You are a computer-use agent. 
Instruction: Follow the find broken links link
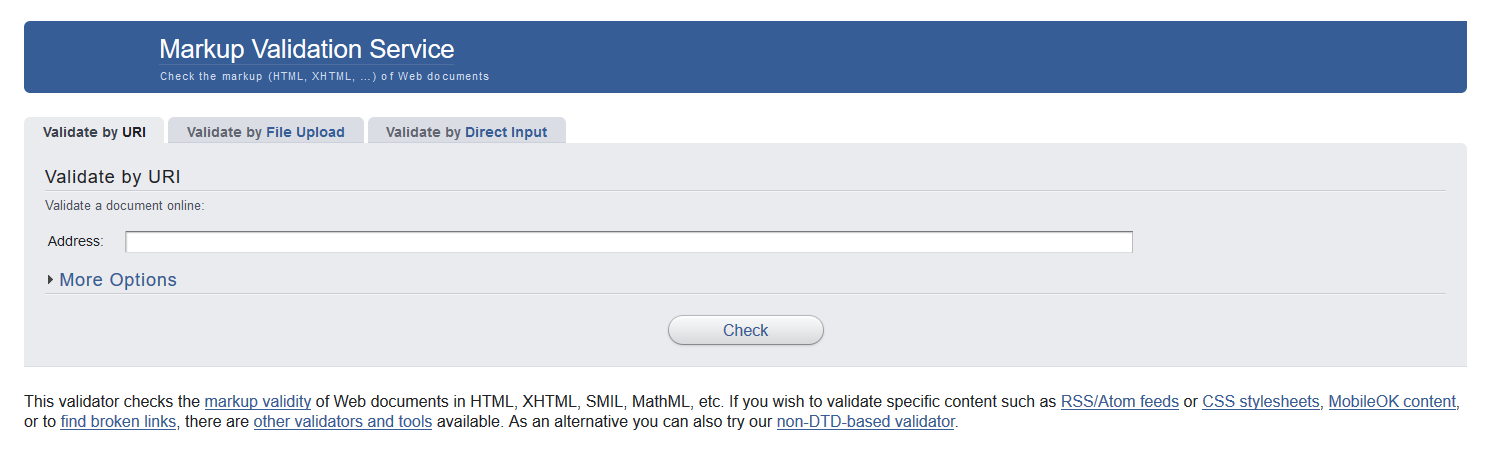(x=119, y=422)
